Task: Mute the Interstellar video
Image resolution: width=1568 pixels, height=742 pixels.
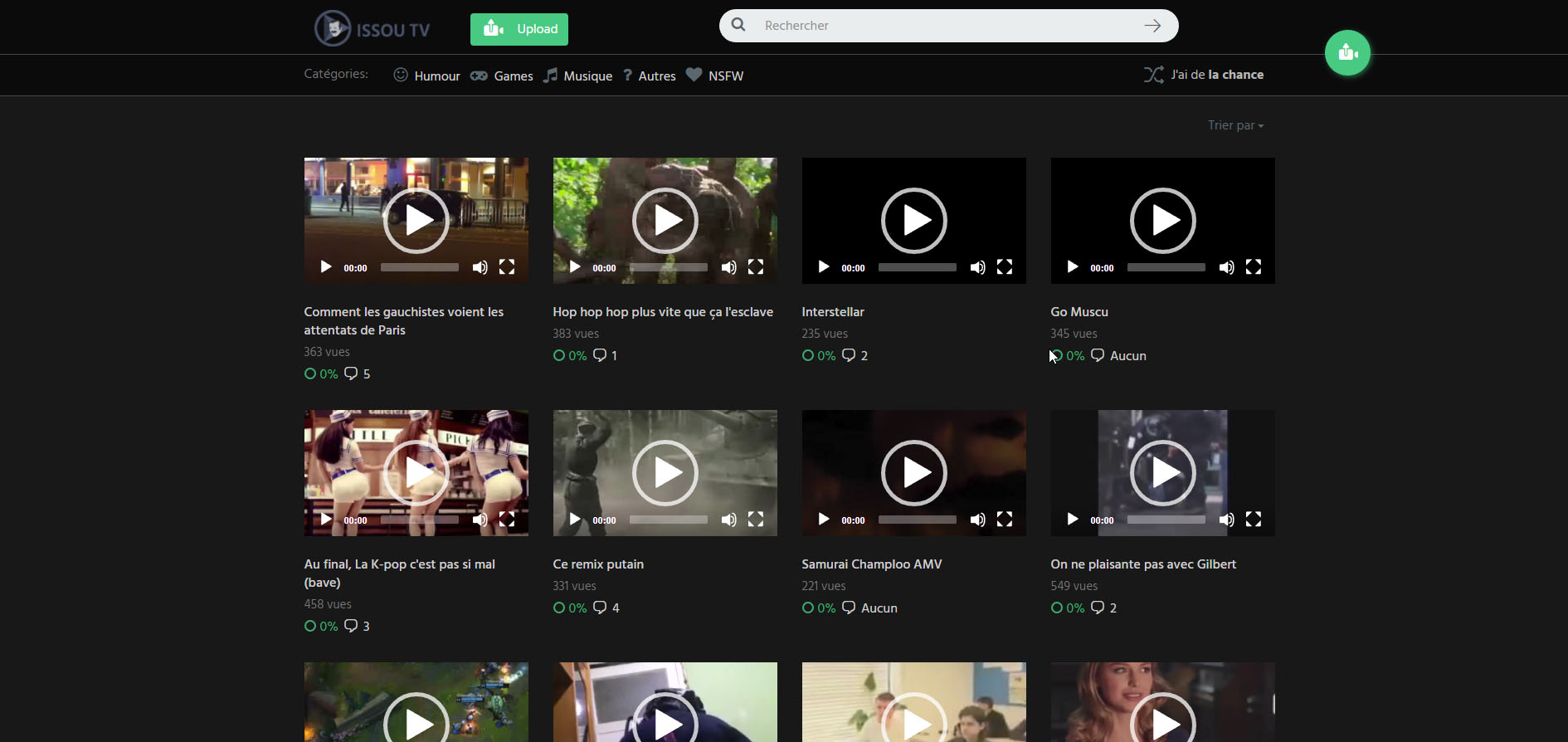Action: [x=977, y=267]
